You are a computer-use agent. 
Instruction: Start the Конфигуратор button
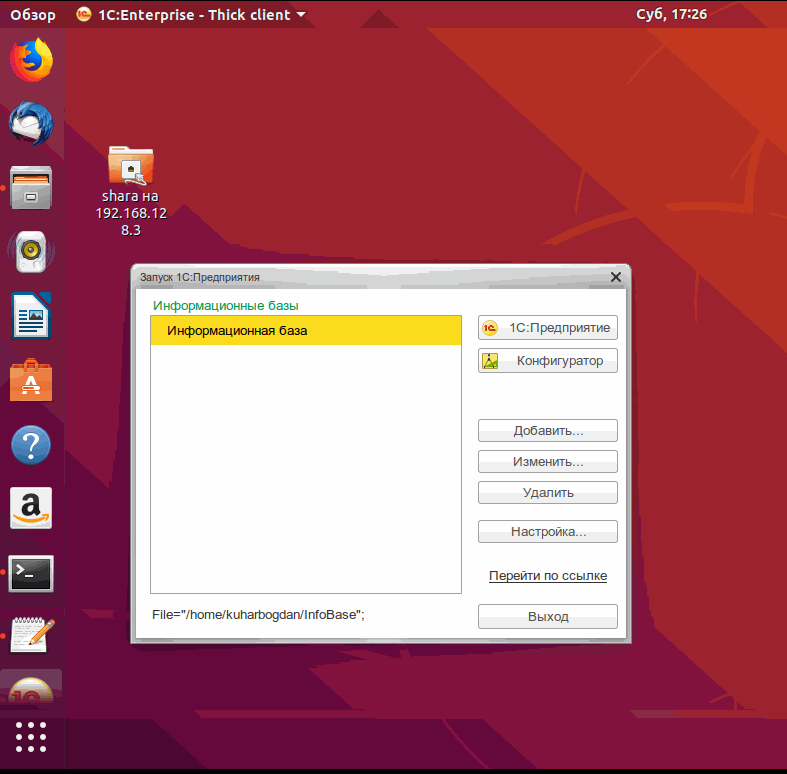coord(547,361)
